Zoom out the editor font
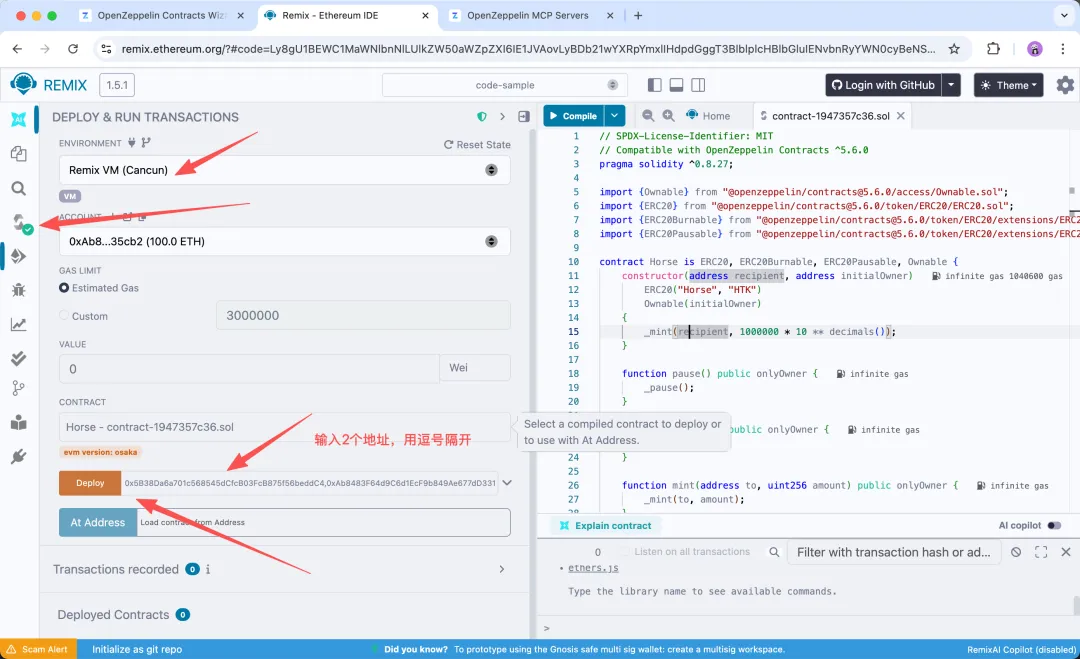Viewport: 1080px width, 659px height. click(647, 116)
